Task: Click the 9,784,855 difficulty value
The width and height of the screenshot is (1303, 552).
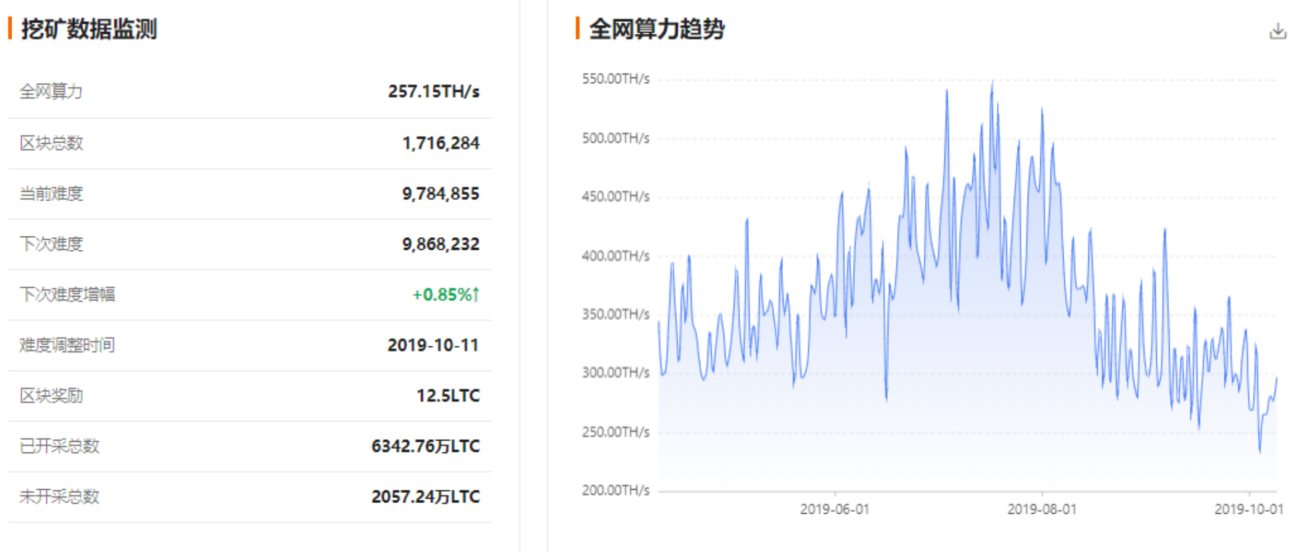Action: click(x=441, y=193)
